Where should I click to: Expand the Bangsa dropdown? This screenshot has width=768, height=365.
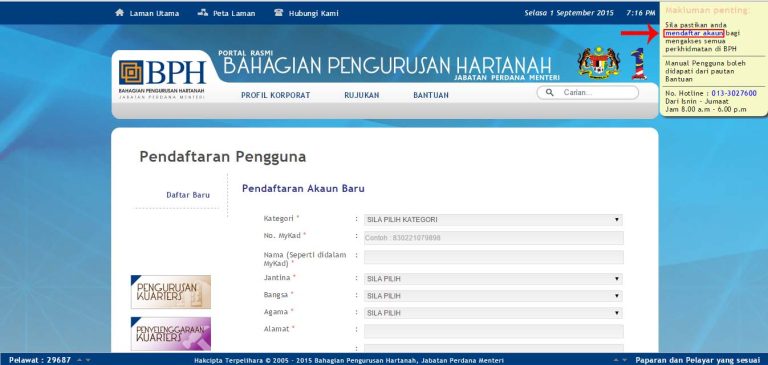coord(493,296)
